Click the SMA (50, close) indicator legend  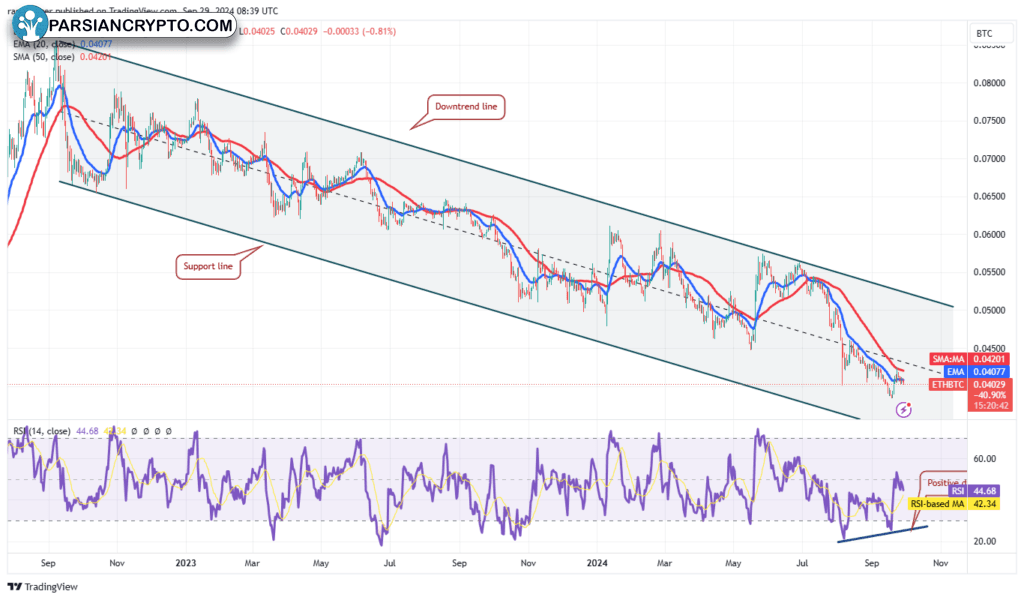tap(58, 57)
